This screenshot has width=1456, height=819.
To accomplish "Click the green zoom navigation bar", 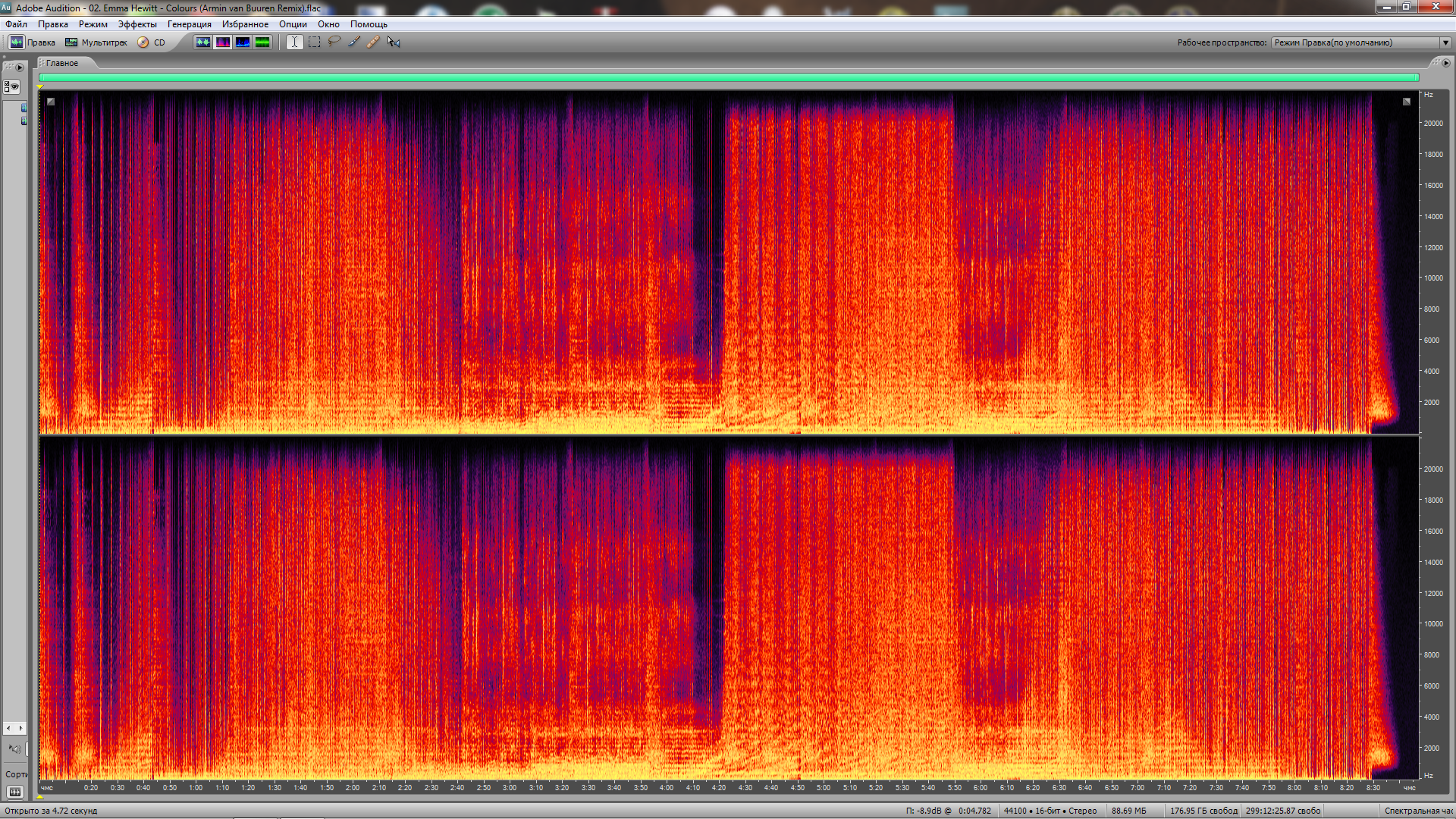I will [728, 77].
